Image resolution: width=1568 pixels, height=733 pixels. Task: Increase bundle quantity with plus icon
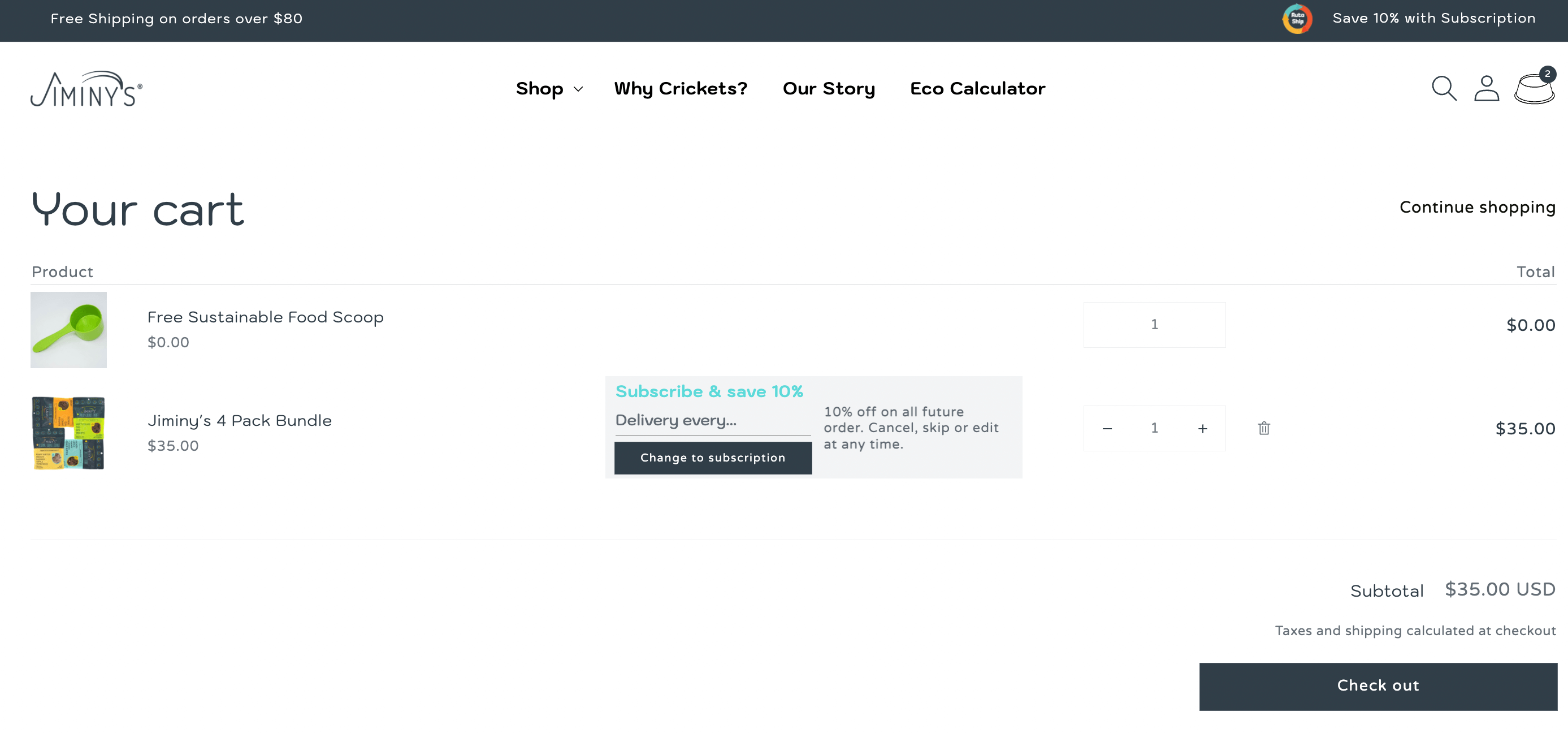(x=1203, y=428)
